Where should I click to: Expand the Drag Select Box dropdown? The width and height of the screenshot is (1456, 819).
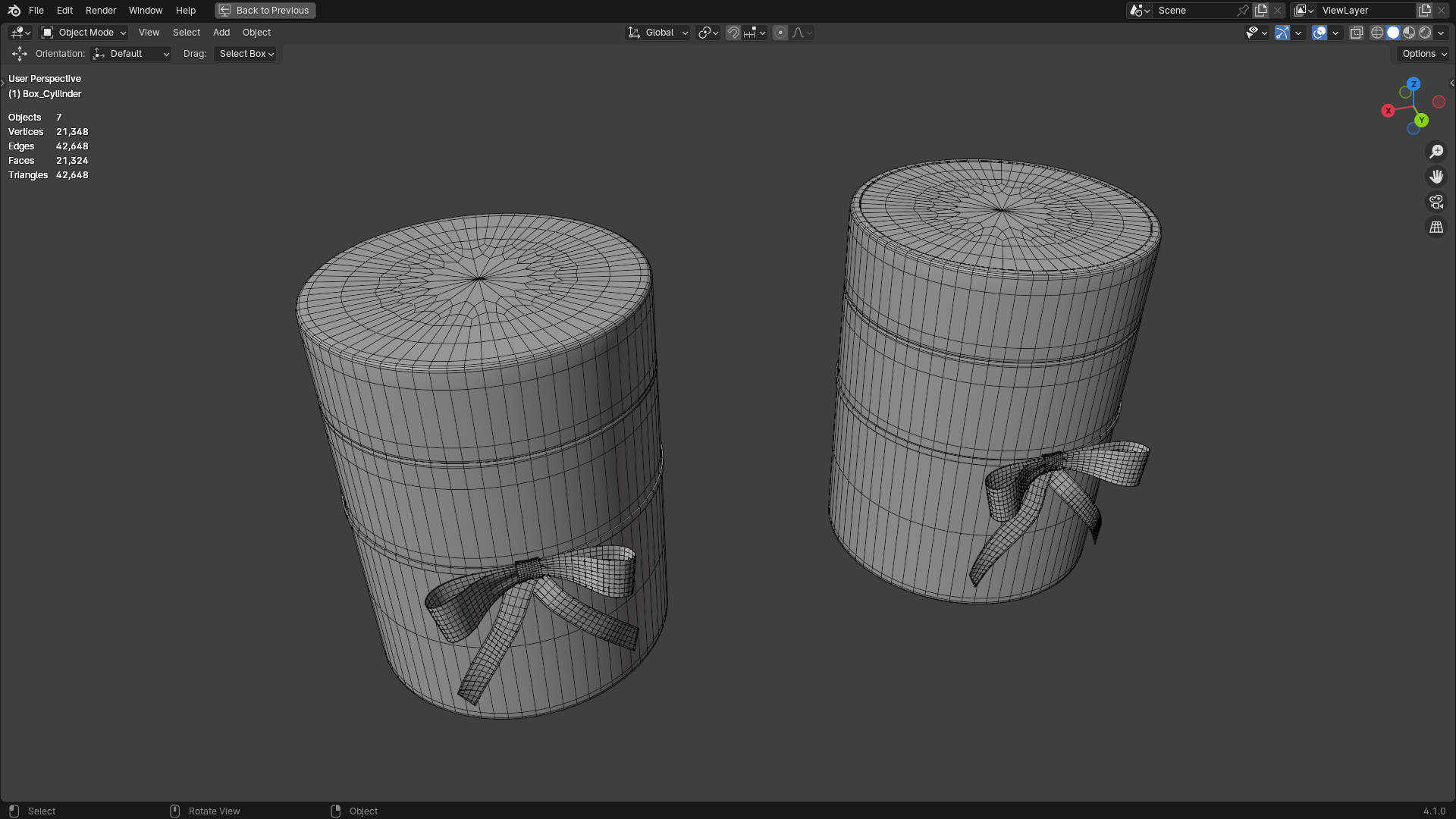click(x=246, y=54)
